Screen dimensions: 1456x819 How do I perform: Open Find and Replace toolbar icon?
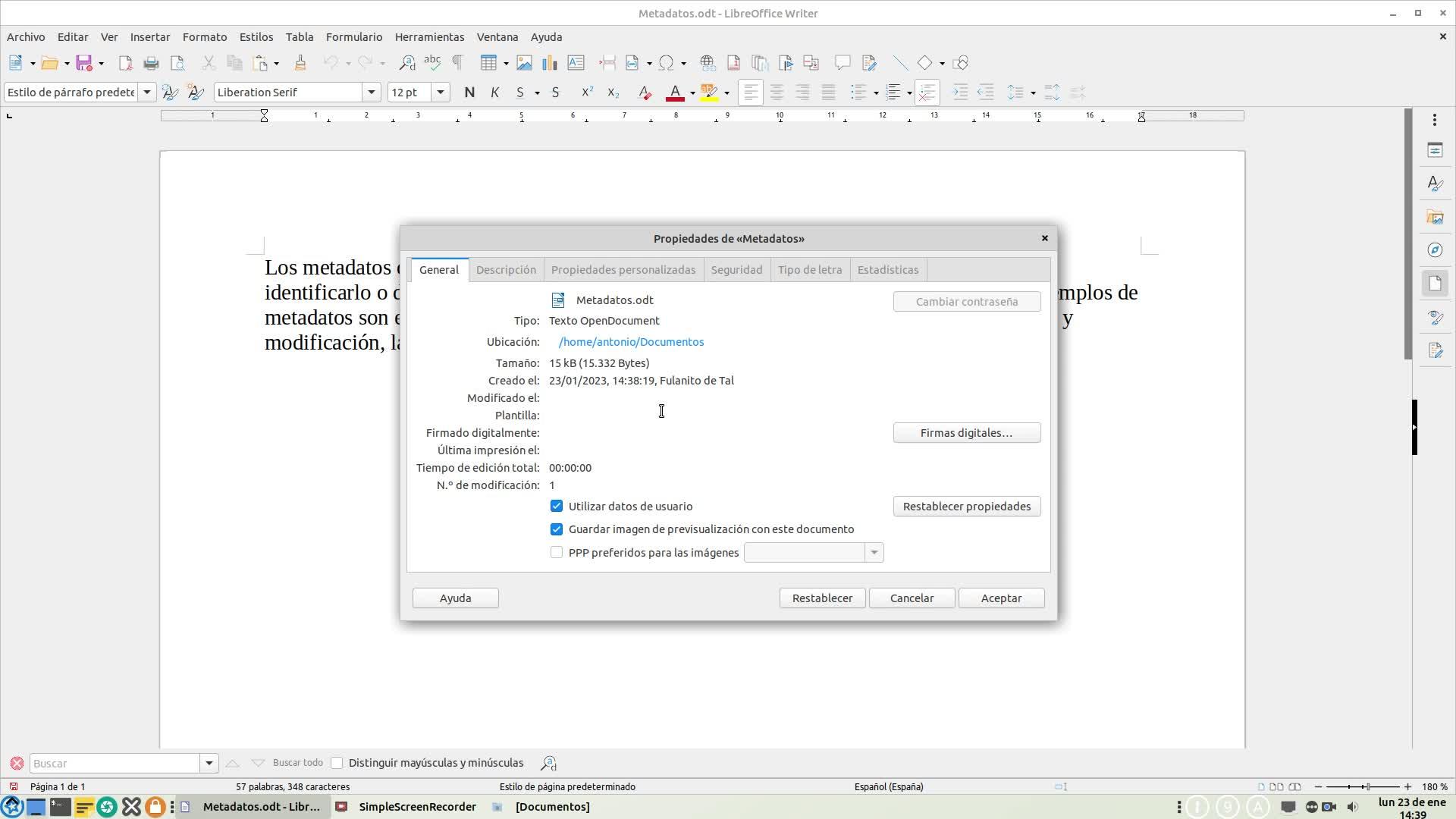click(406, 63)
